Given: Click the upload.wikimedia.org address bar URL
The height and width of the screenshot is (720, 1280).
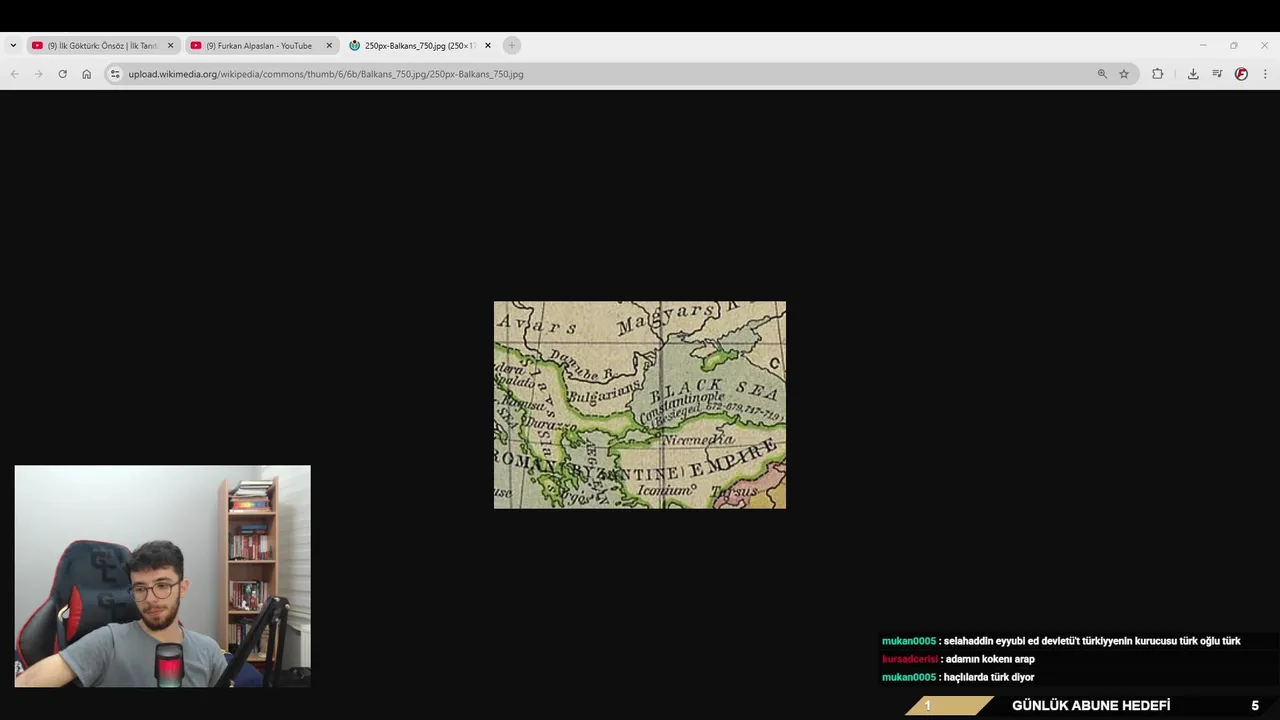Looking at the screenshot, I should tap(326, 74).
